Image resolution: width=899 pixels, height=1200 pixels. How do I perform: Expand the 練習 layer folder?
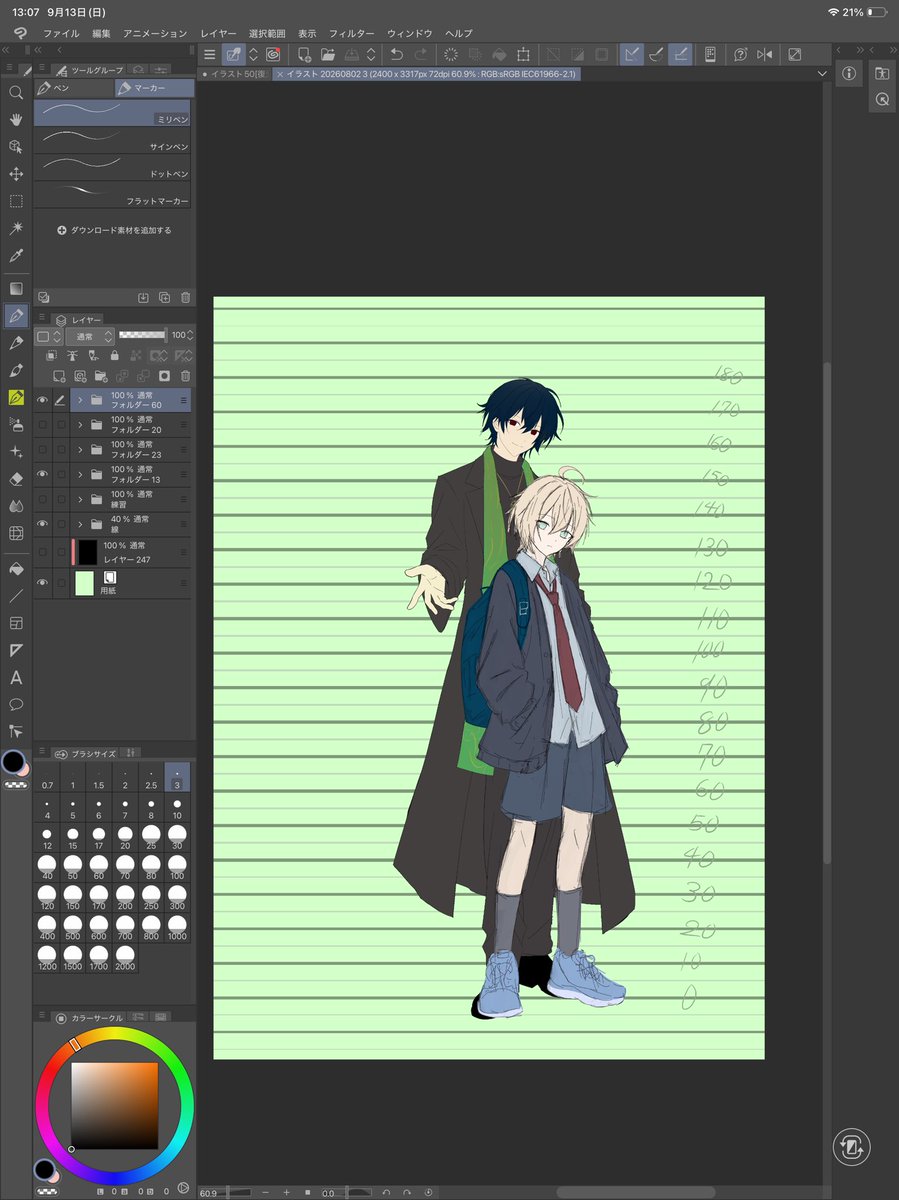pos(80,499)
